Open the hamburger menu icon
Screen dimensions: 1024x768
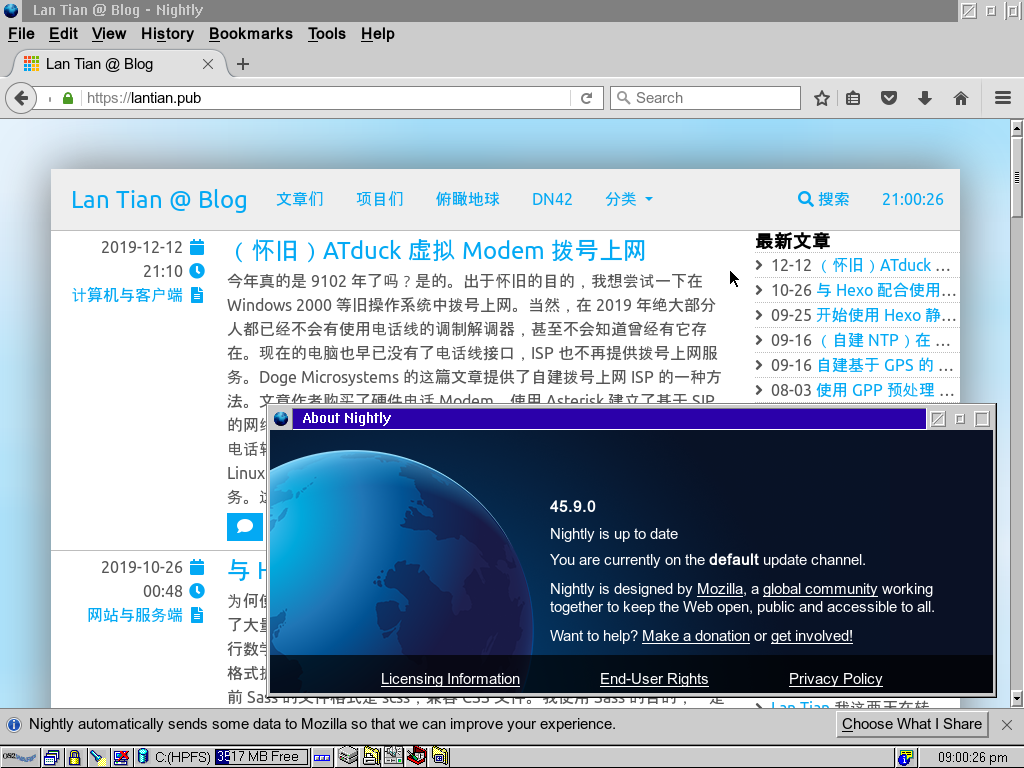[x=1003, y=98]
